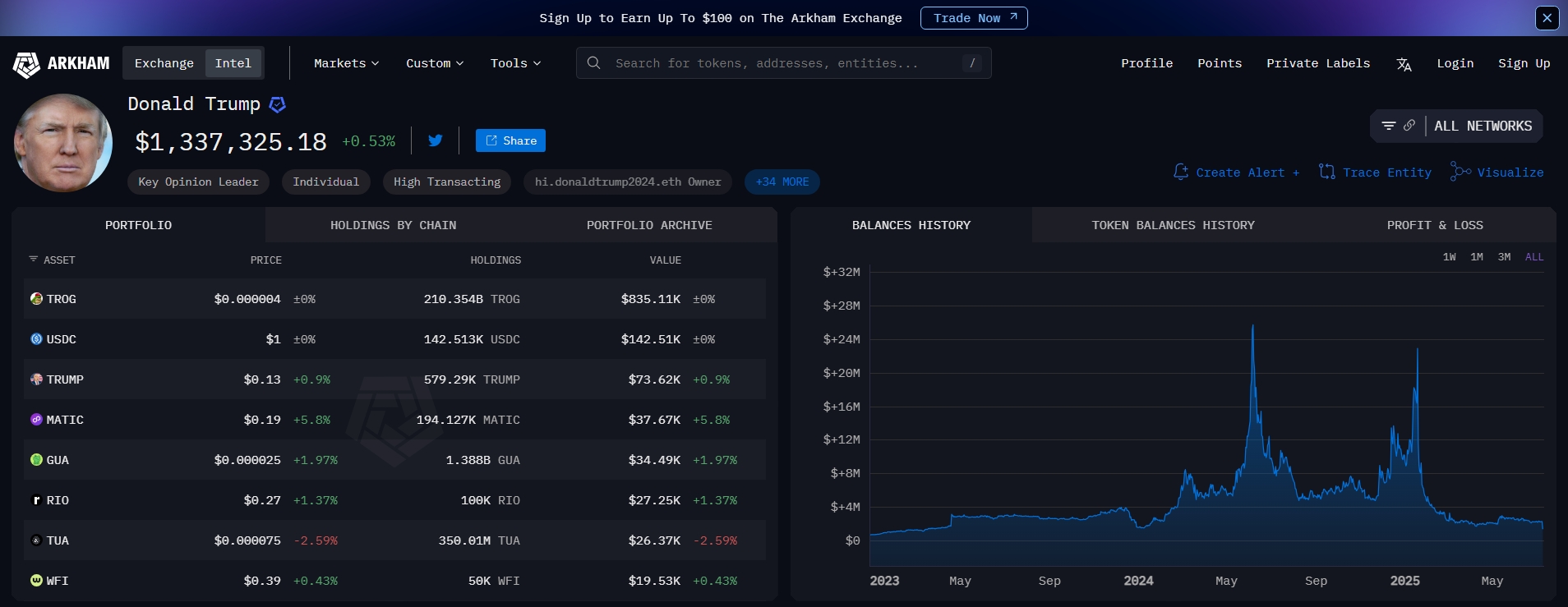Open the PORTFOLIO ARCHIVE tab
Viewport: 1568px width, 607px height.
point(649,225)
